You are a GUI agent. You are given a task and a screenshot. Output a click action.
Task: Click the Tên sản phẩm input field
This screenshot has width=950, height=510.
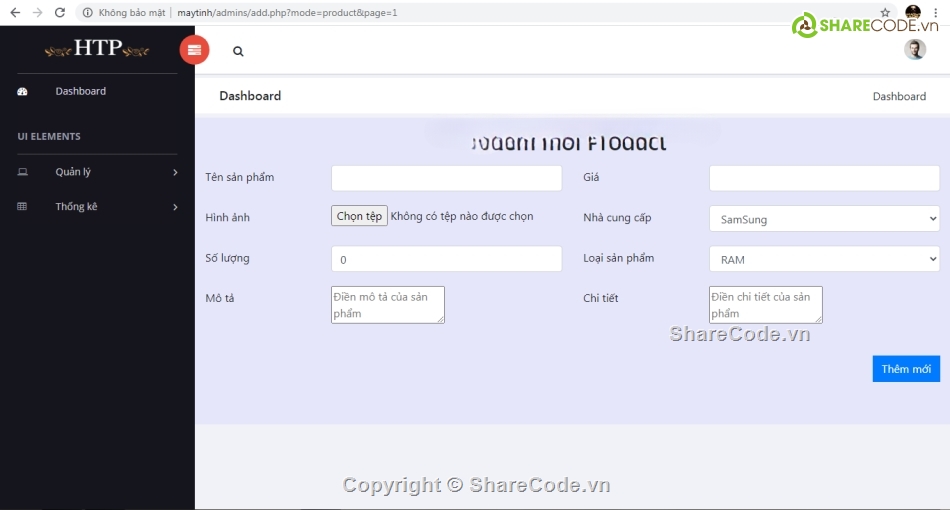447,178
